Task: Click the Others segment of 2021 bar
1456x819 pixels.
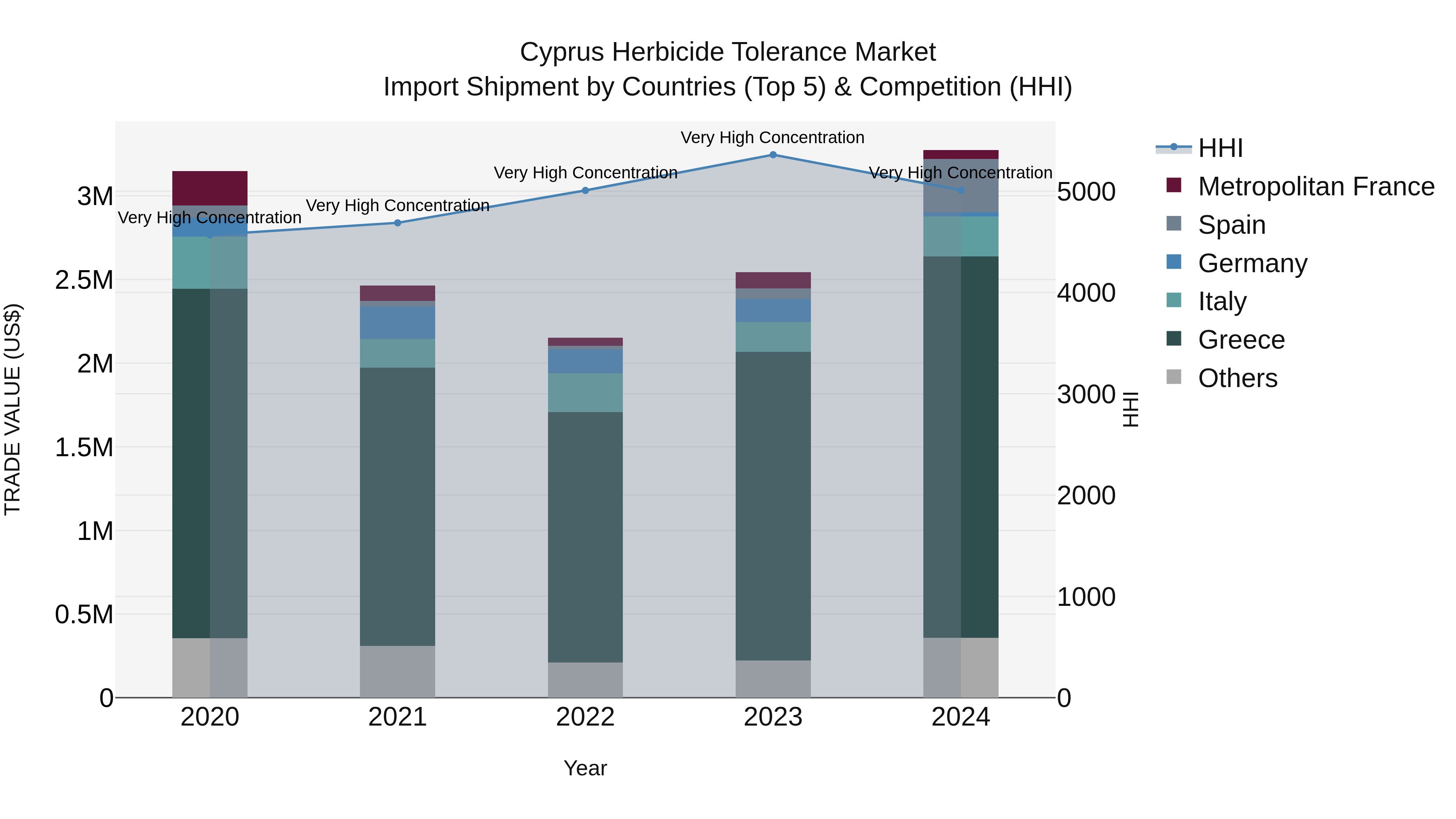Action: coord(397,671)
